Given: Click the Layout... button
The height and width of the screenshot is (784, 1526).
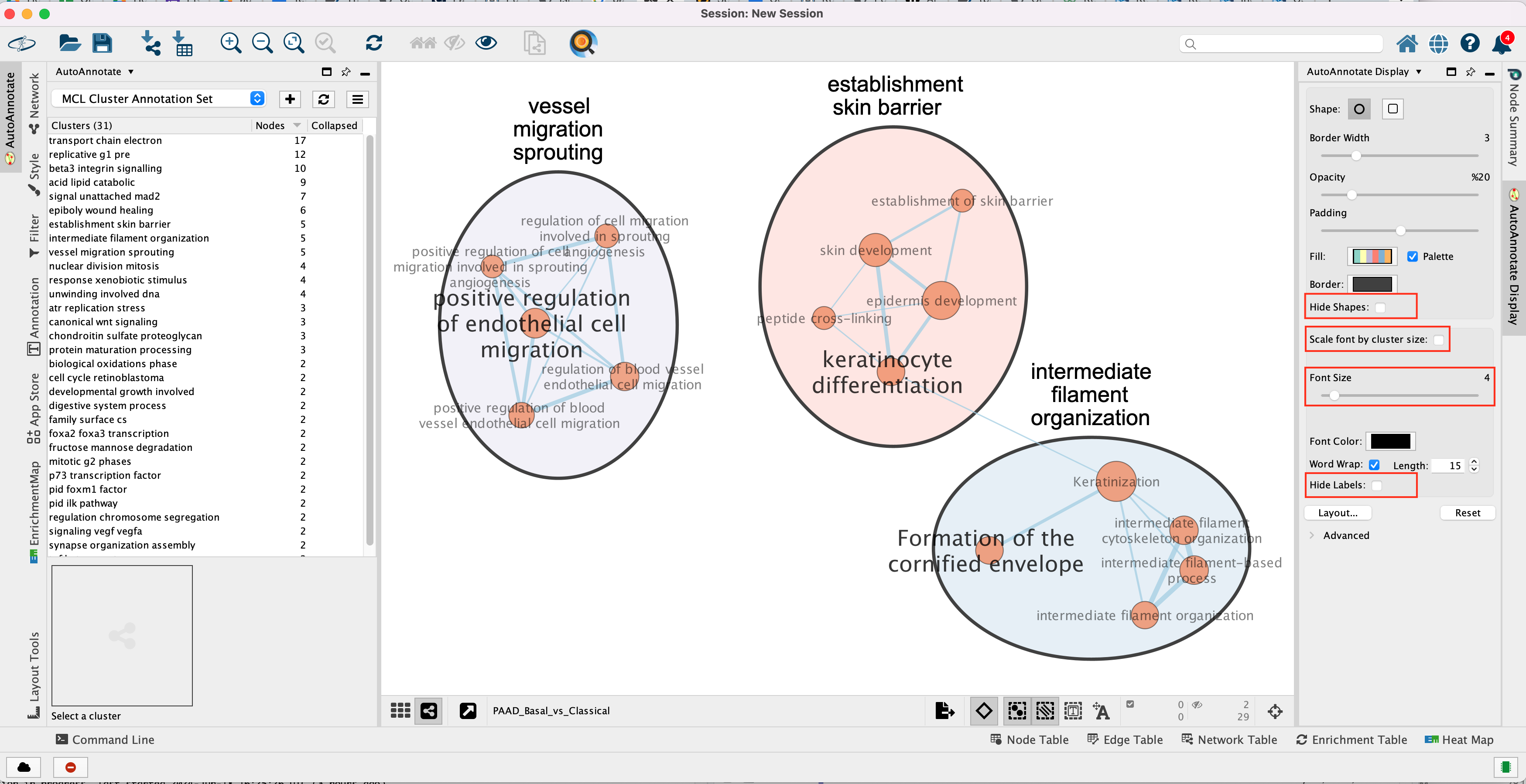Looking at the screenshot, I should tap(1338, 513).
